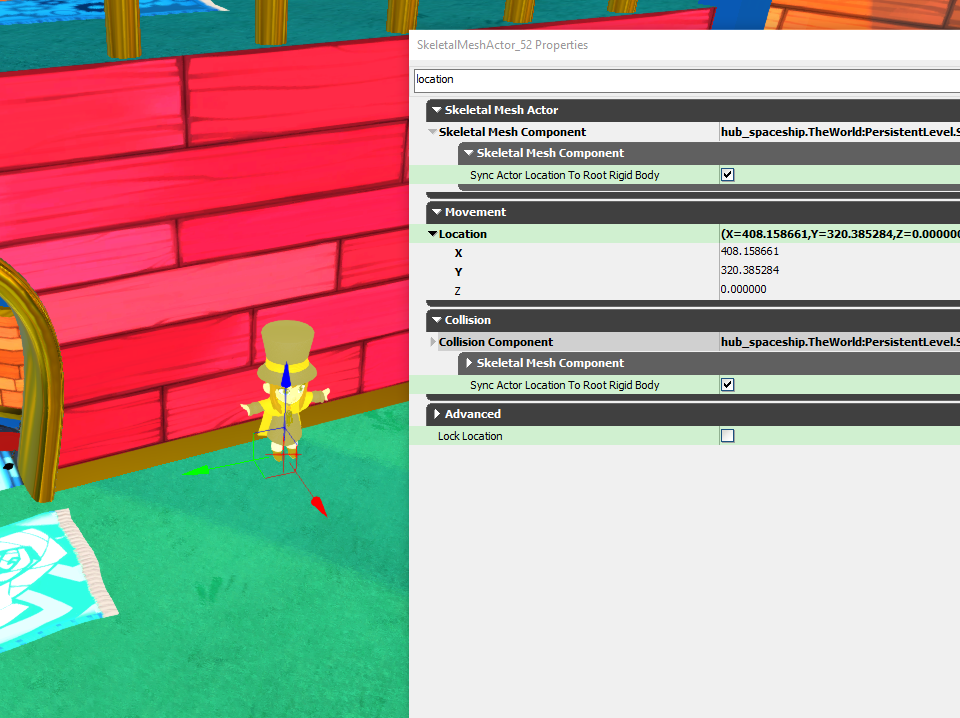
Task: Select the Z value 0.000000
Action: click(743, 290)
